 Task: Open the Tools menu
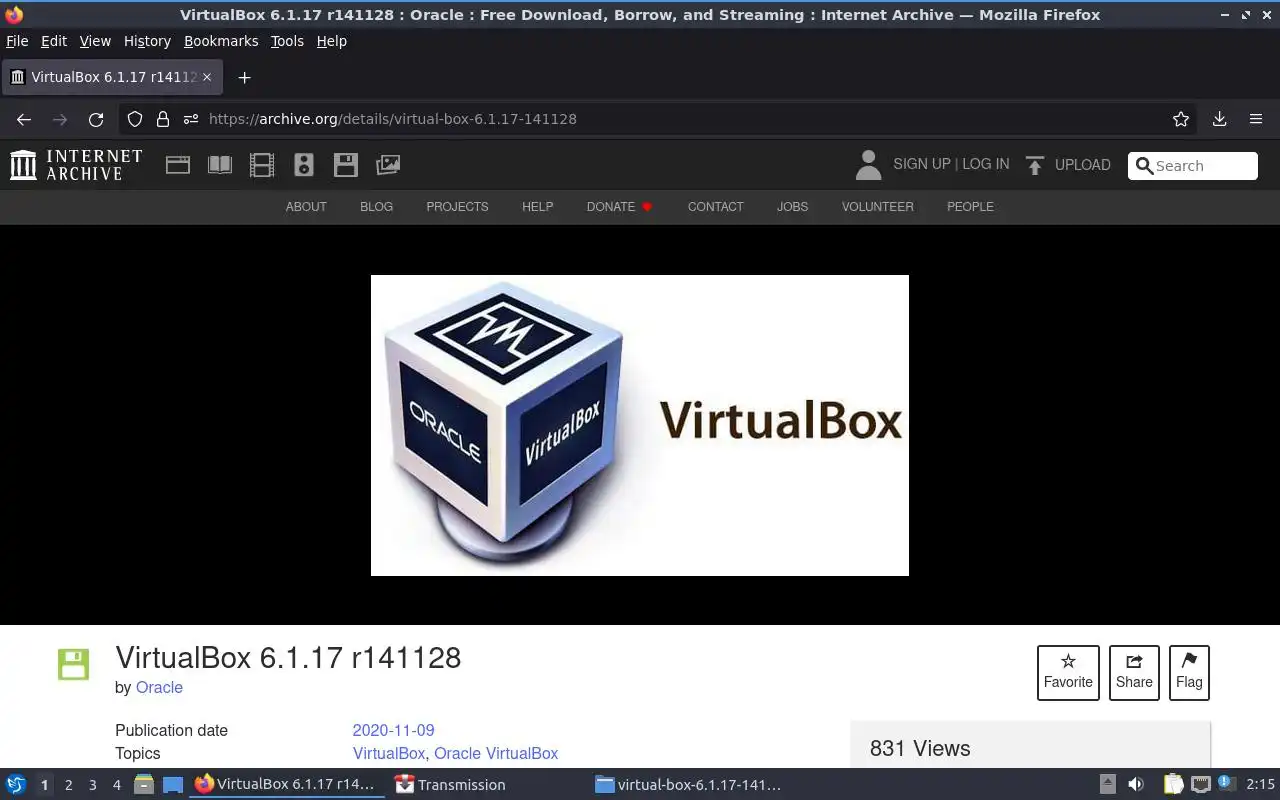coord(287,41)
